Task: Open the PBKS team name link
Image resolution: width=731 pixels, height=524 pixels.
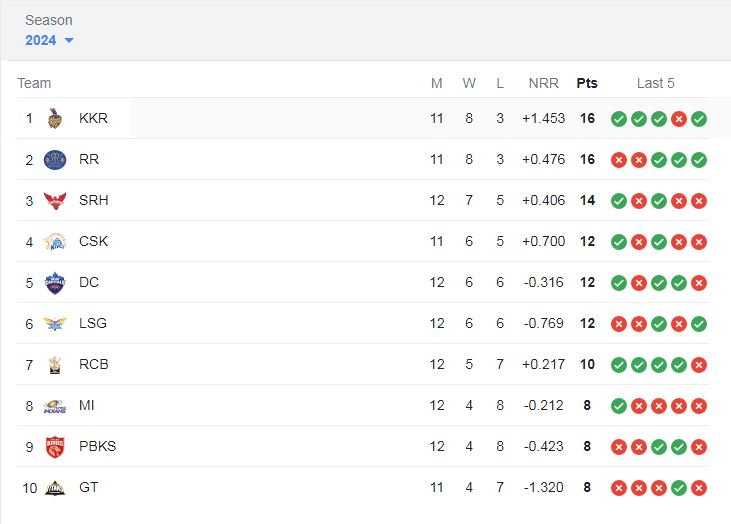Action: (97, 447)
